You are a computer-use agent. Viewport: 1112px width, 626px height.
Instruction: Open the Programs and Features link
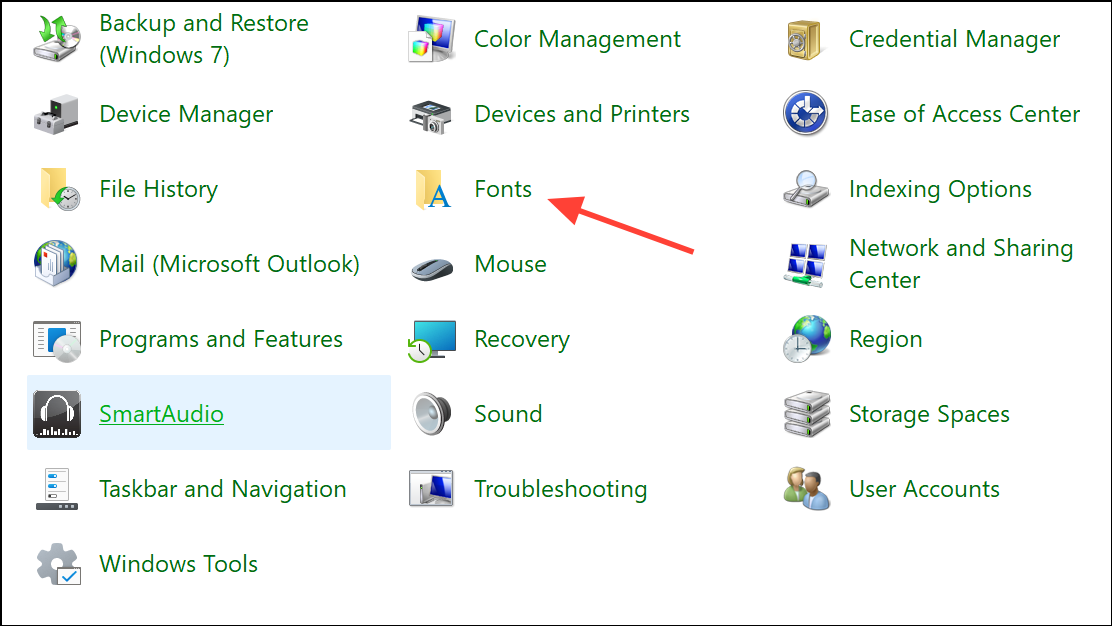click(x=221, y=339)
